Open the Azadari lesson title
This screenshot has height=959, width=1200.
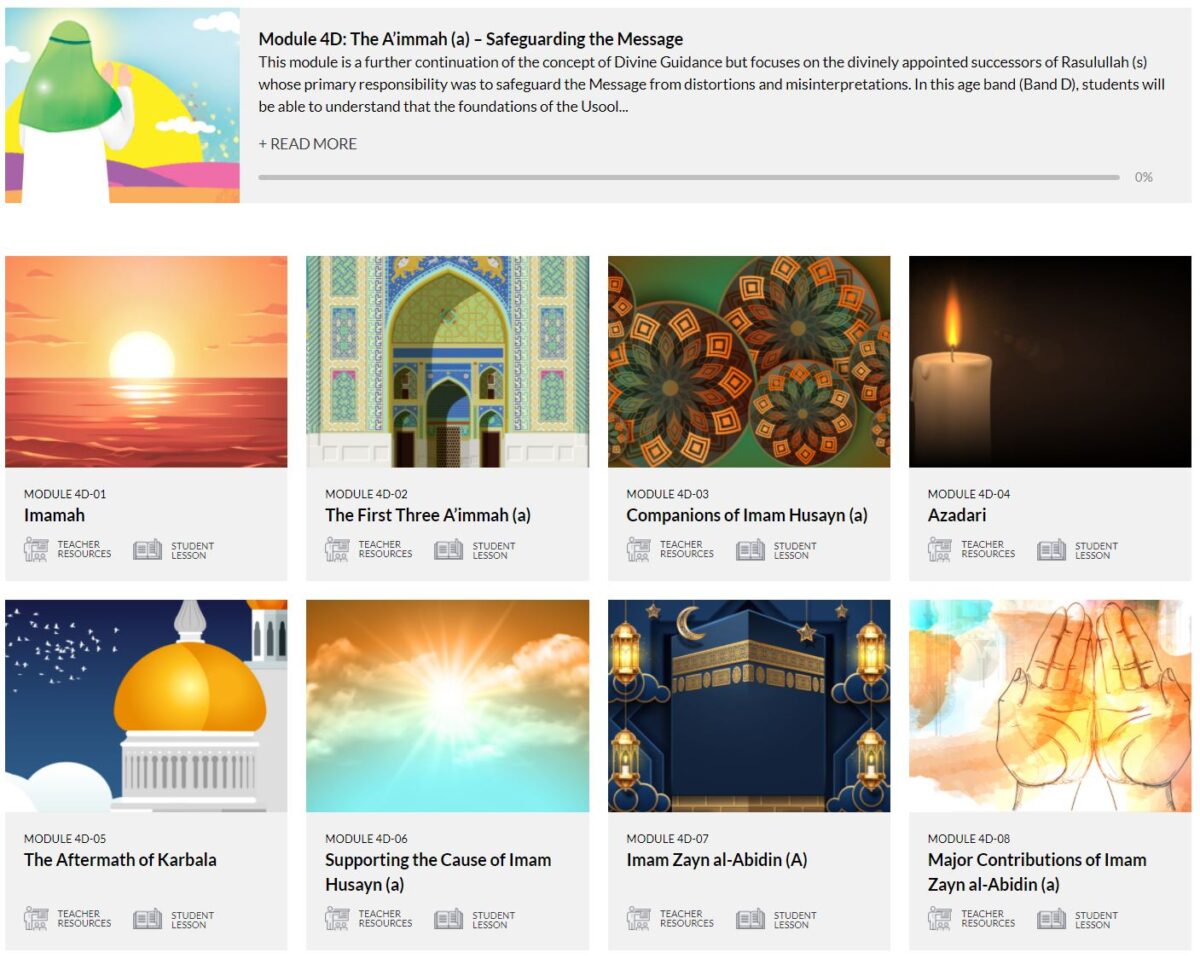[x=957, y=516]
